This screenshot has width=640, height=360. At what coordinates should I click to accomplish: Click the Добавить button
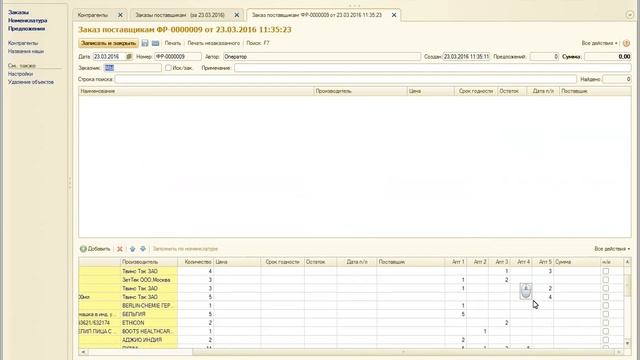pos(95,249)
